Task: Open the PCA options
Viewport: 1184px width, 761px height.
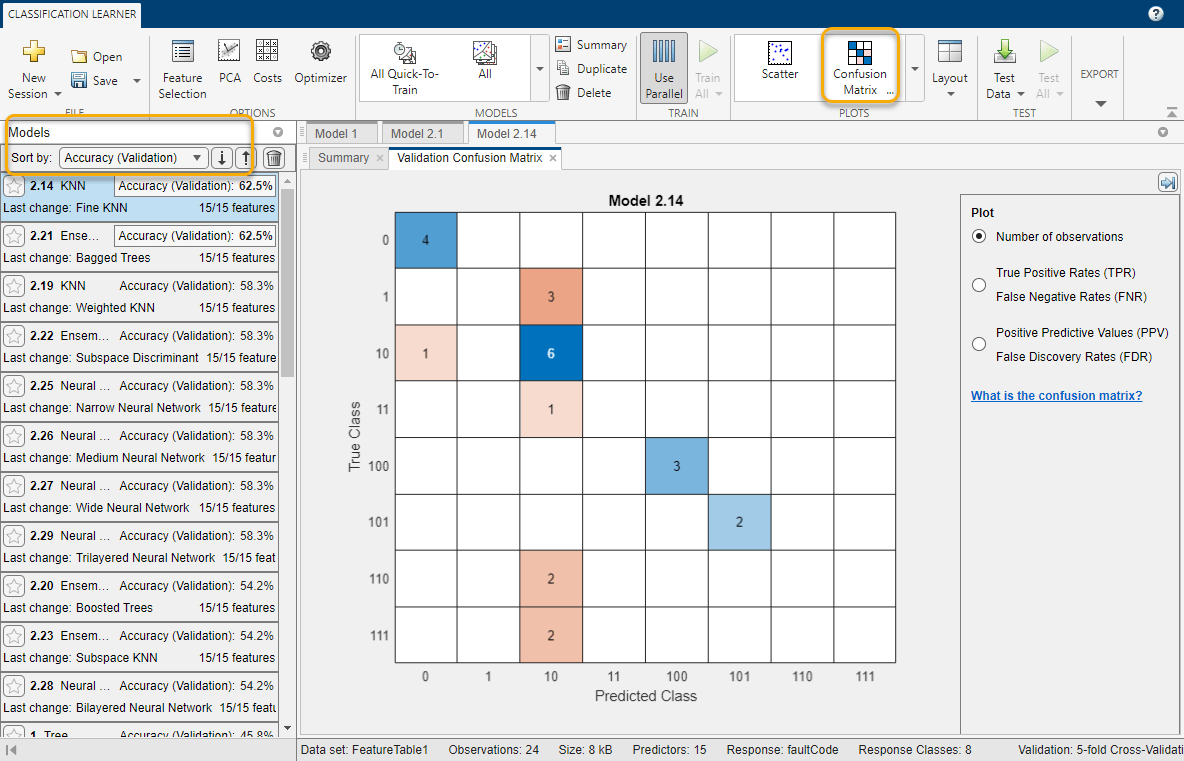Action: (x=230, y=63)
